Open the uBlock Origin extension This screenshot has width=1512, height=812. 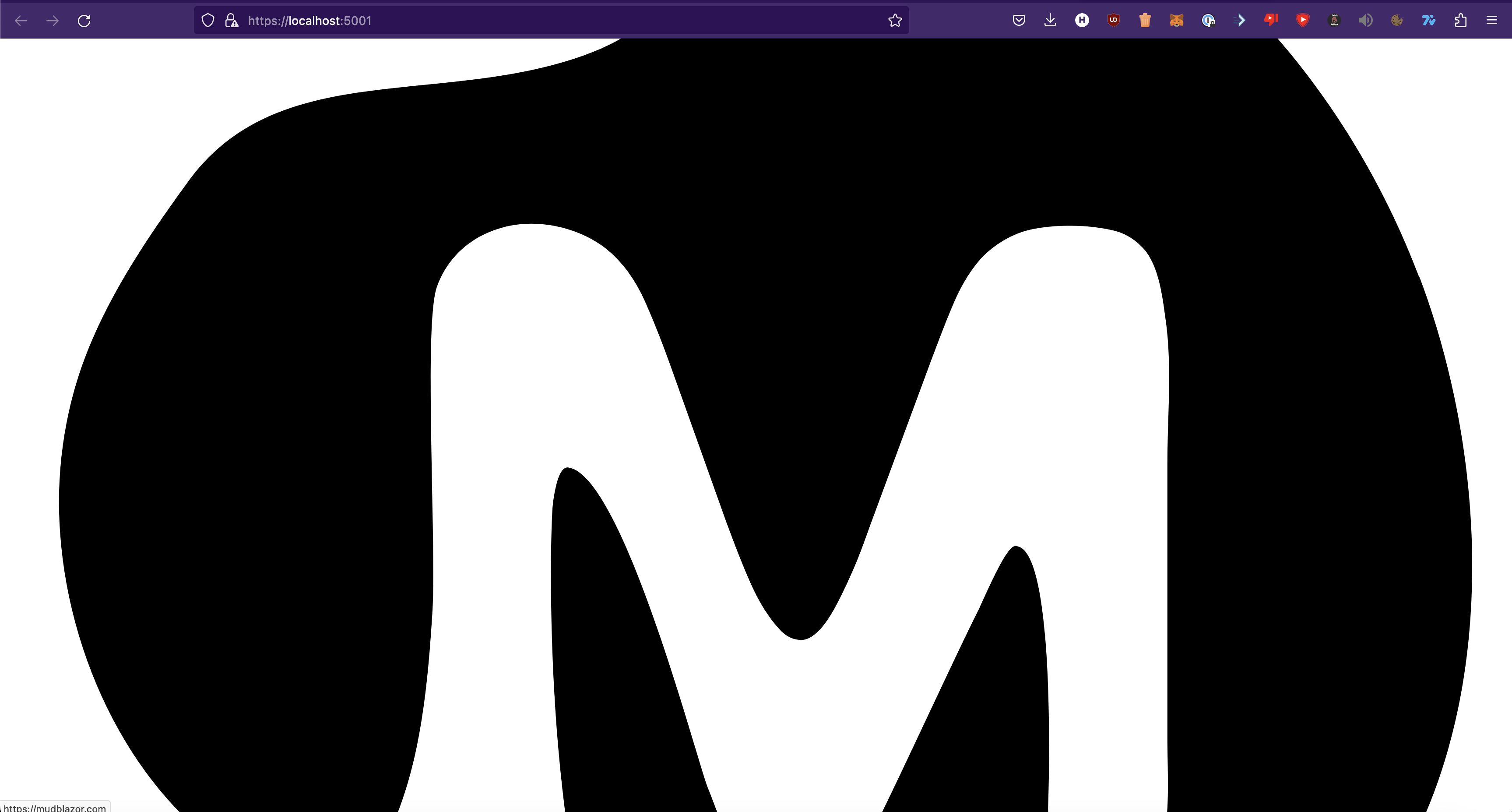pos(1114,21)
